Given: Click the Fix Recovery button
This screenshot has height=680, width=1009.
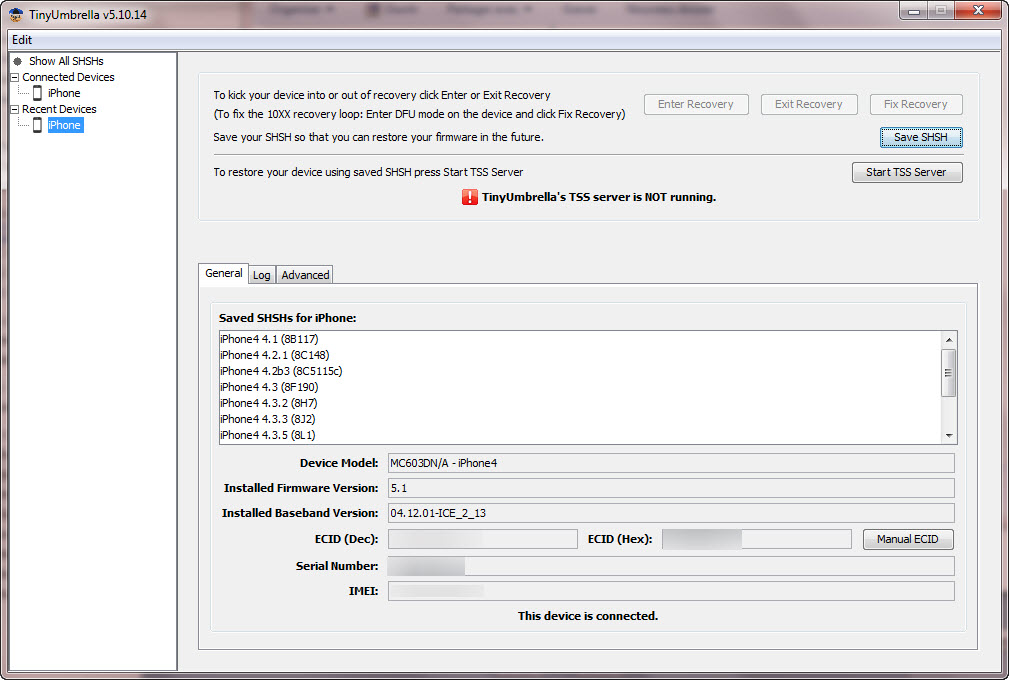Looking at the screenshot, I should click(916, 104).
